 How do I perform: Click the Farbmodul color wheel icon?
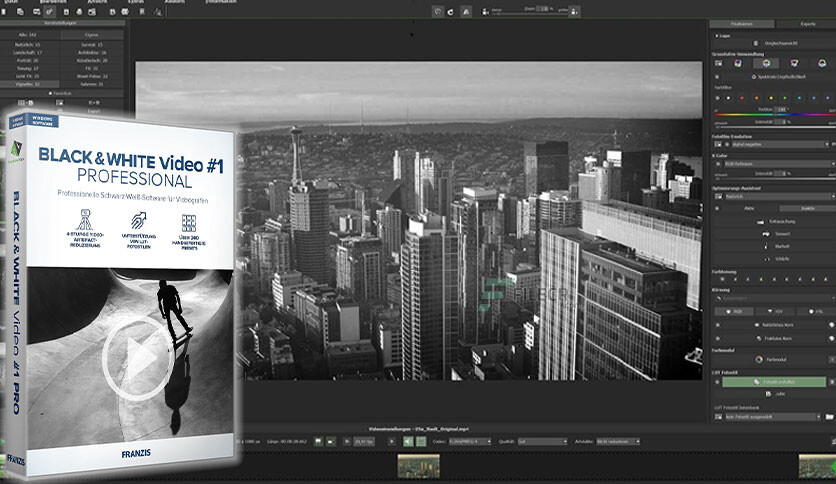[759, 359]
